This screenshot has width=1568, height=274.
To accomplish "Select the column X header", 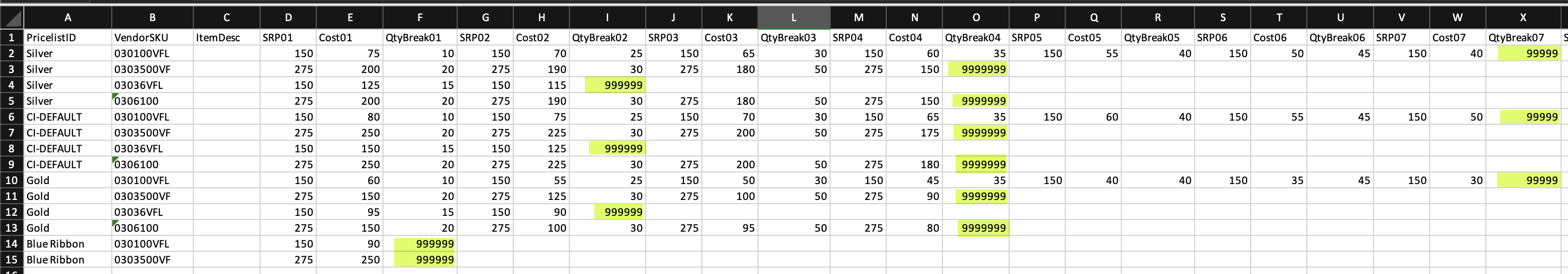I will coord(1523,17).
